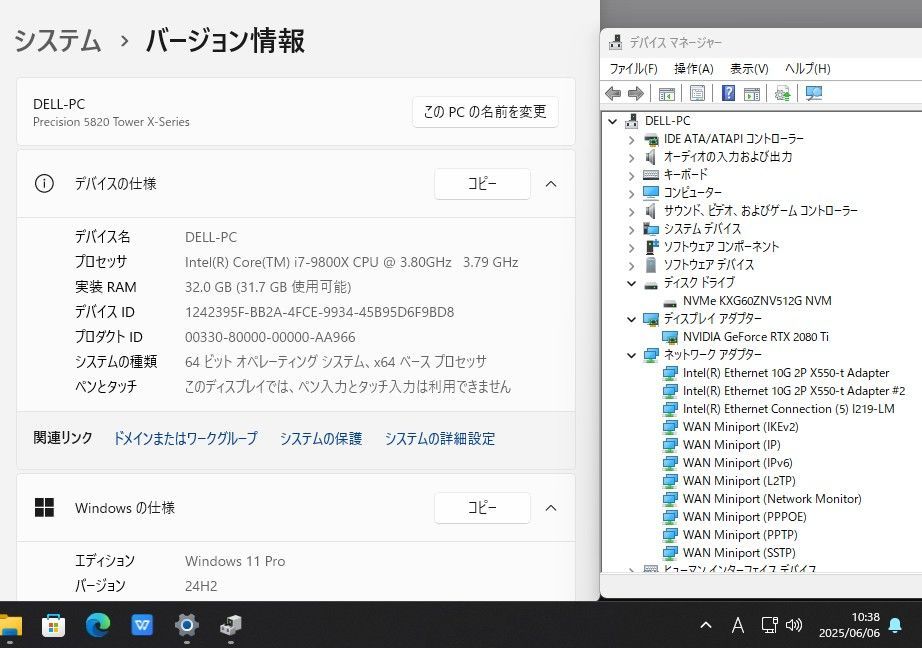Image resolution: width=922 pixels, height=648 pixels.
Task: Click コピー button for デバイスの仕様
Action: coord(482,184)
